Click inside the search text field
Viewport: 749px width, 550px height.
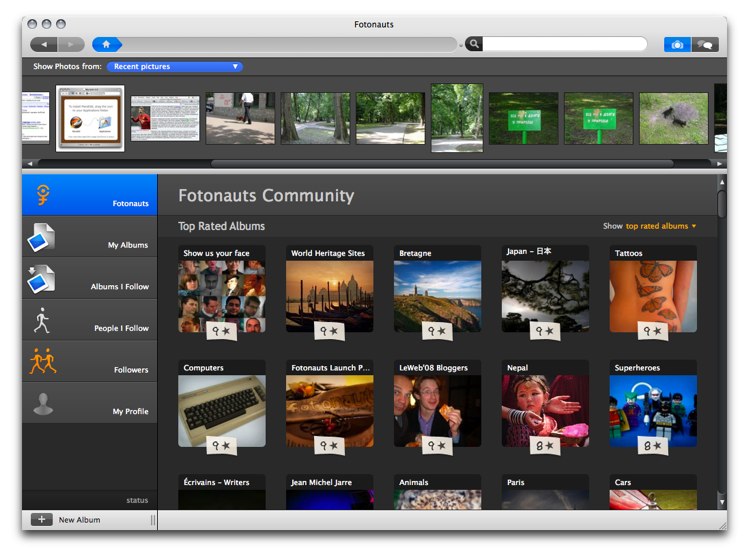565,44
